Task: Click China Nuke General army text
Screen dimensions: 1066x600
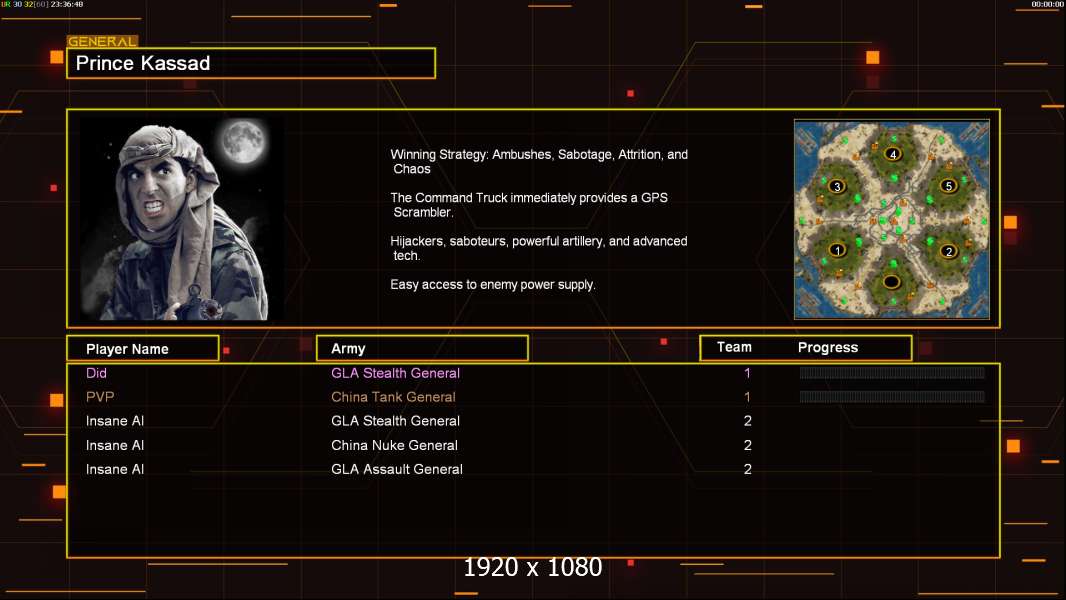Action: [394, 446]
